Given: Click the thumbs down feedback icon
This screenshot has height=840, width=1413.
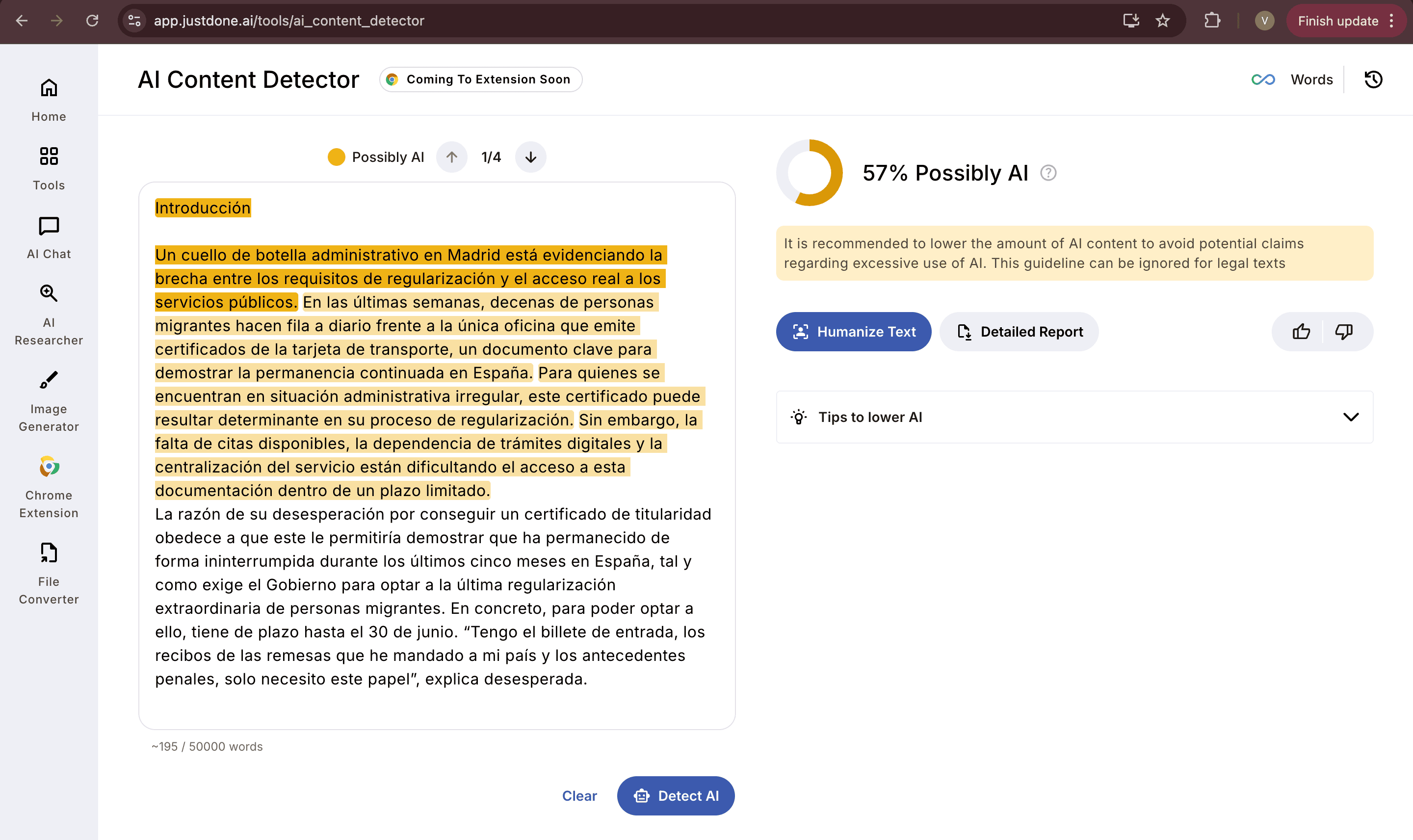Looking at the screenshot, I should [1343, 332].
